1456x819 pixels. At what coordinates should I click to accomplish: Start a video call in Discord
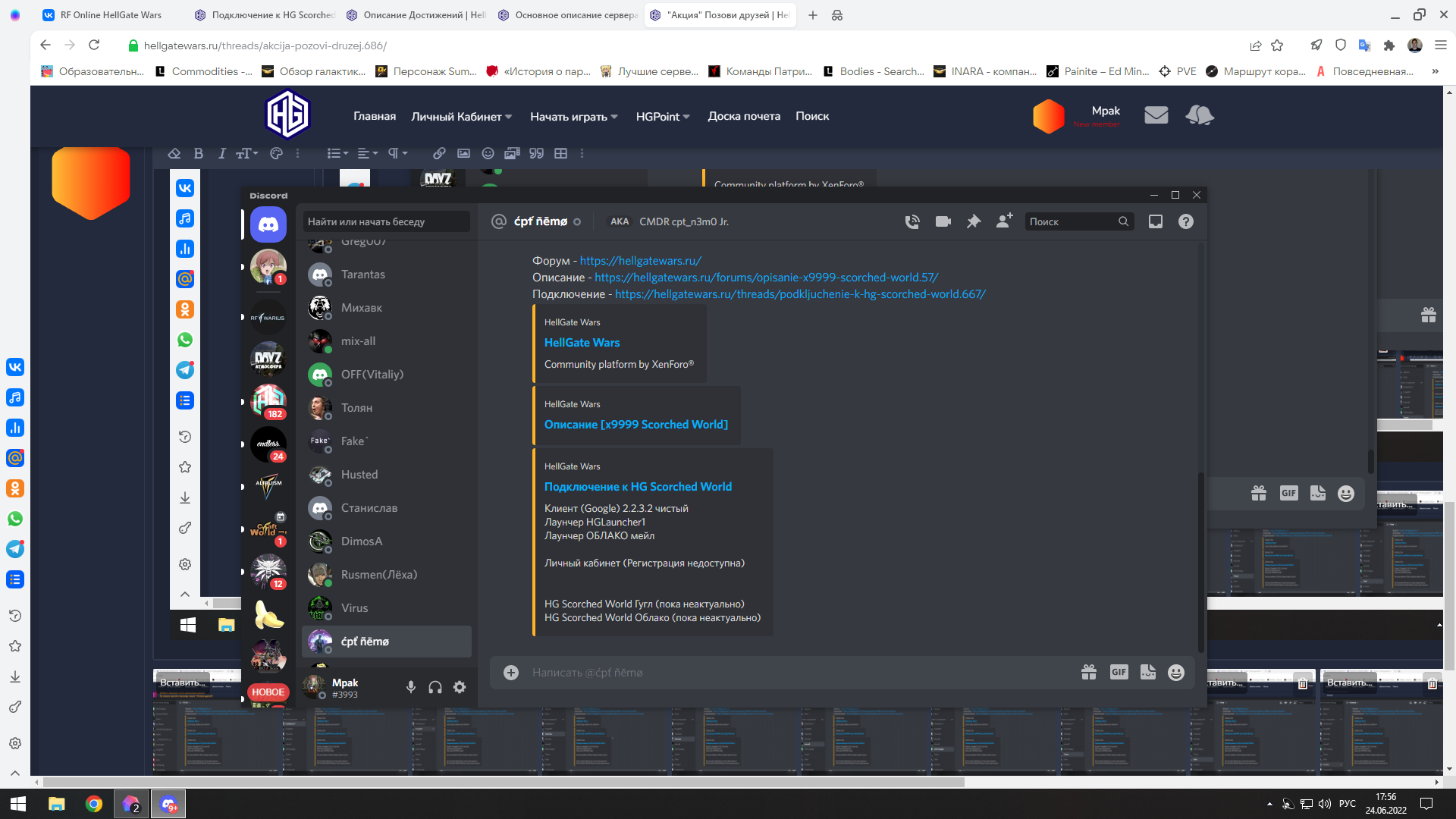coord(943,221)
